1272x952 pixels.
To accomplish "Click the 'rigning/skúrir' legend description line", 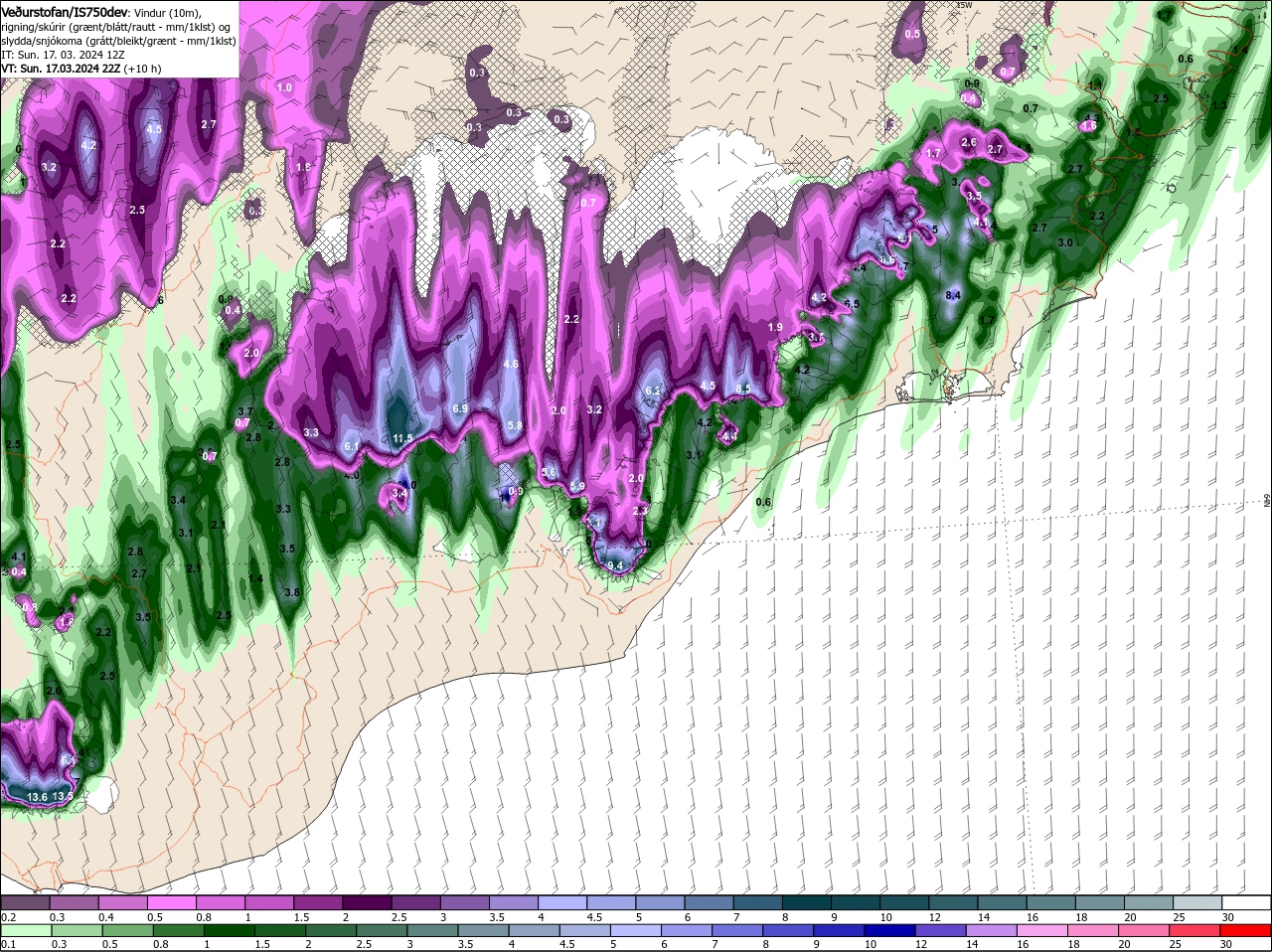I will (x=115, y=26).
